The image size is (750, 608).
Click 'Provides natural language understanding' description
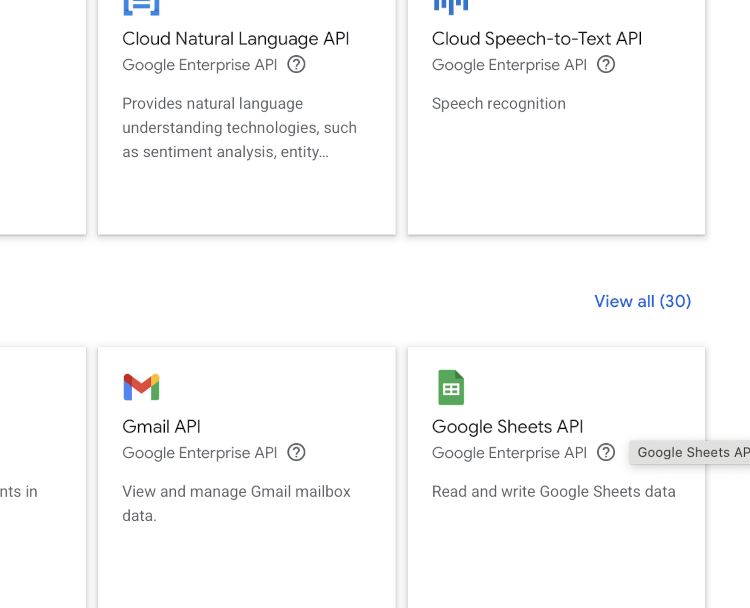[x=240, y=128]
